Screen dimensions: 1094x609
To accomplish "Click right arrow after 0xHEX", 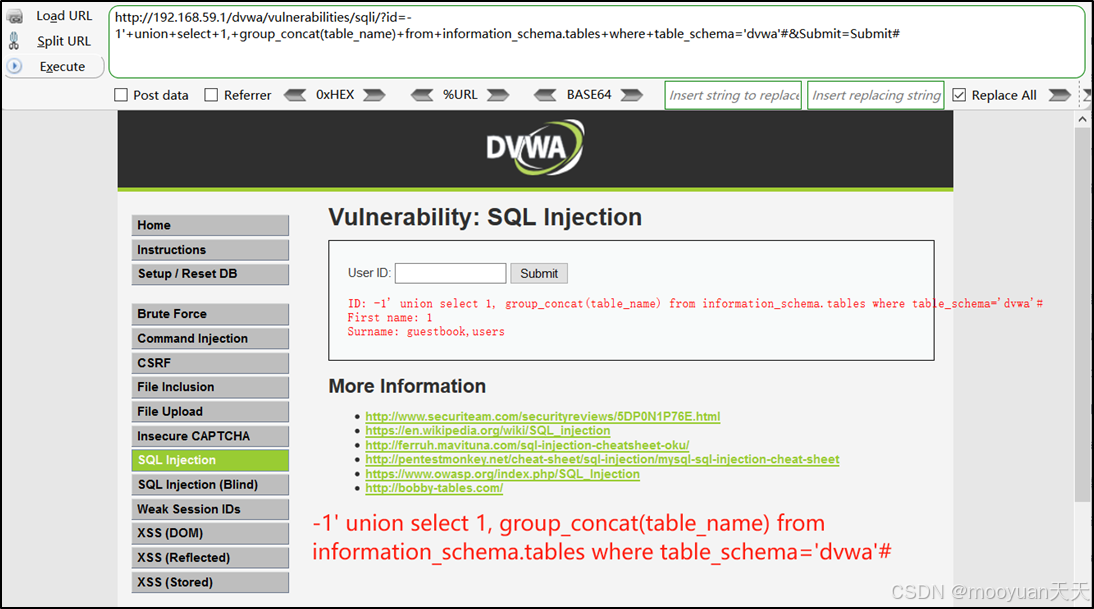I will coord(374,95).
